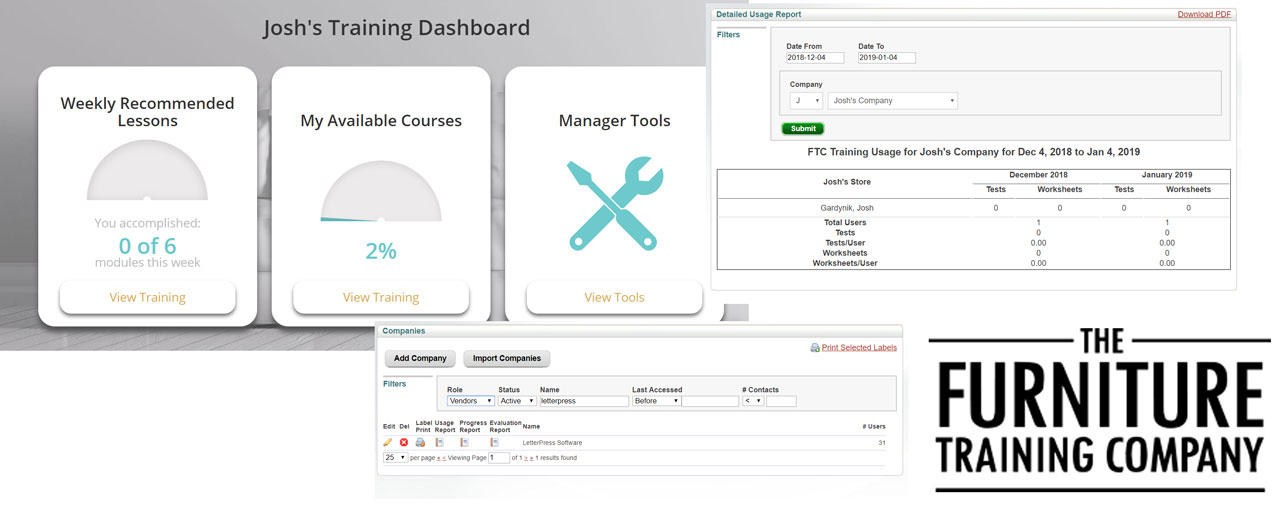Expand the Status dropdown set to Active
1280x526 pixels.
pyautogui.click(x=517, y=401)
